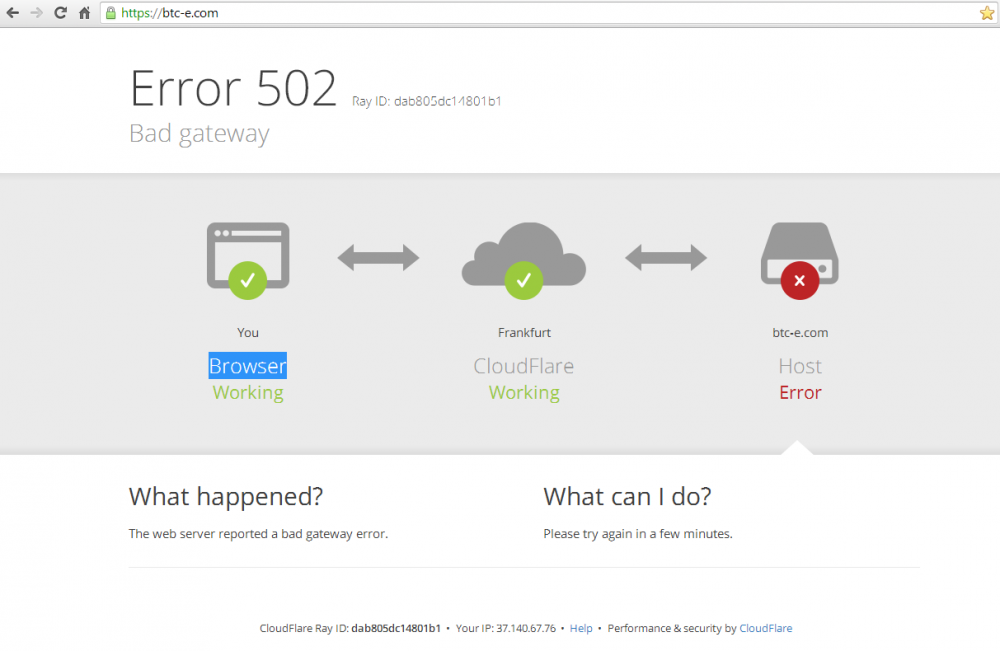Click 'Please try again in a few minutes.'
Screen dimensions: 1000x651
tap(638, 534)
